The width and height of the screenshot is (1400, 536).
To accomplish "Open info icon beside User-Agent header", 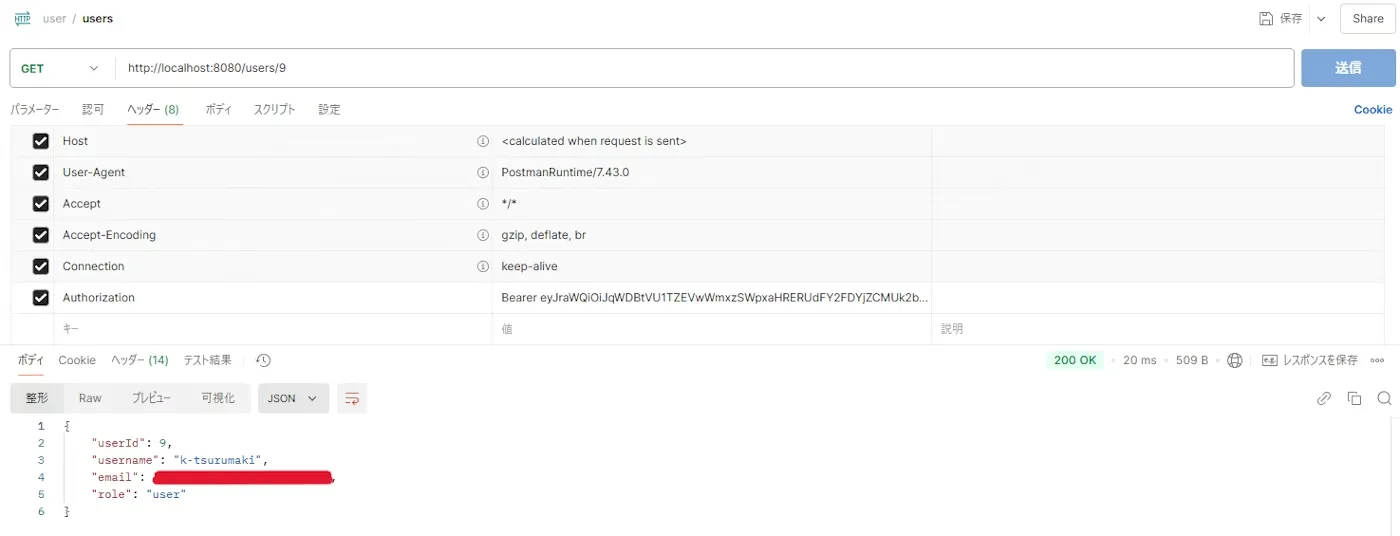I will point(483,172).
